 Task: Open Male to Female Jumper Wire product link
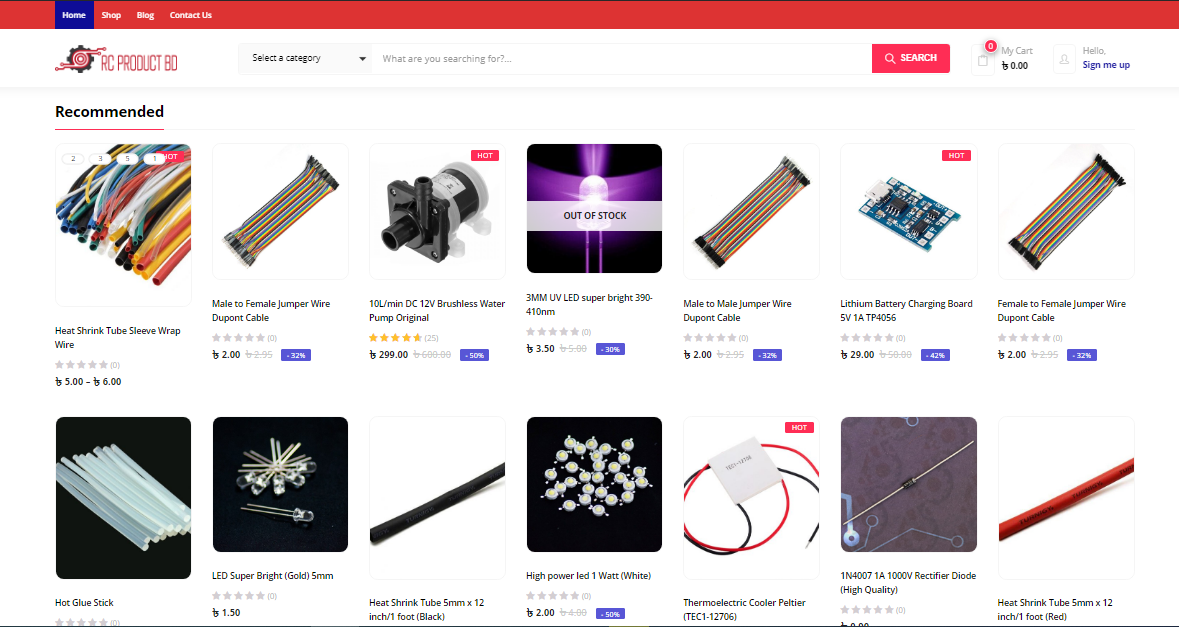(271, 310)
